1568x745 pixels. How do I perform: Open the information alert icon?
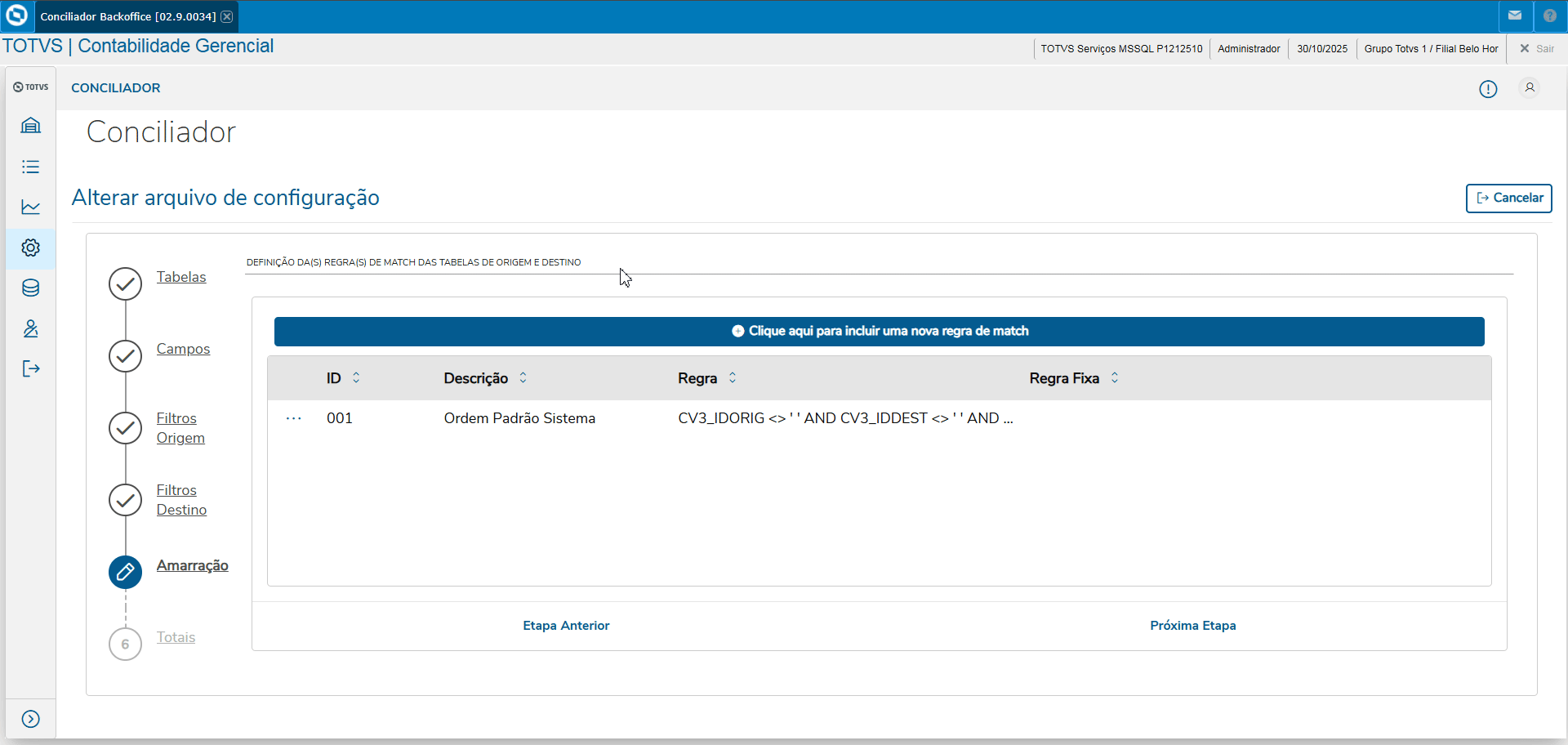[1488, 89]
